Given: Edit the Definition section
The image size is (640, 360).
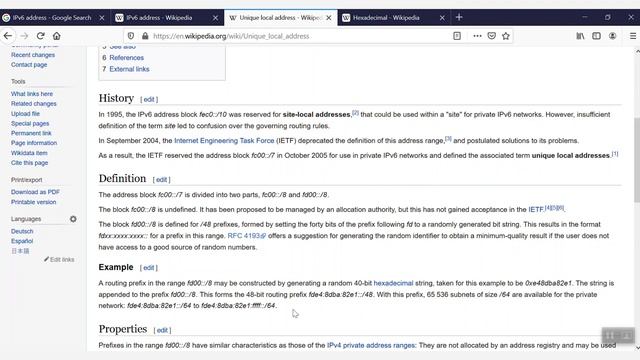Looking at the screenshot, I should click(x=162, y=180).
